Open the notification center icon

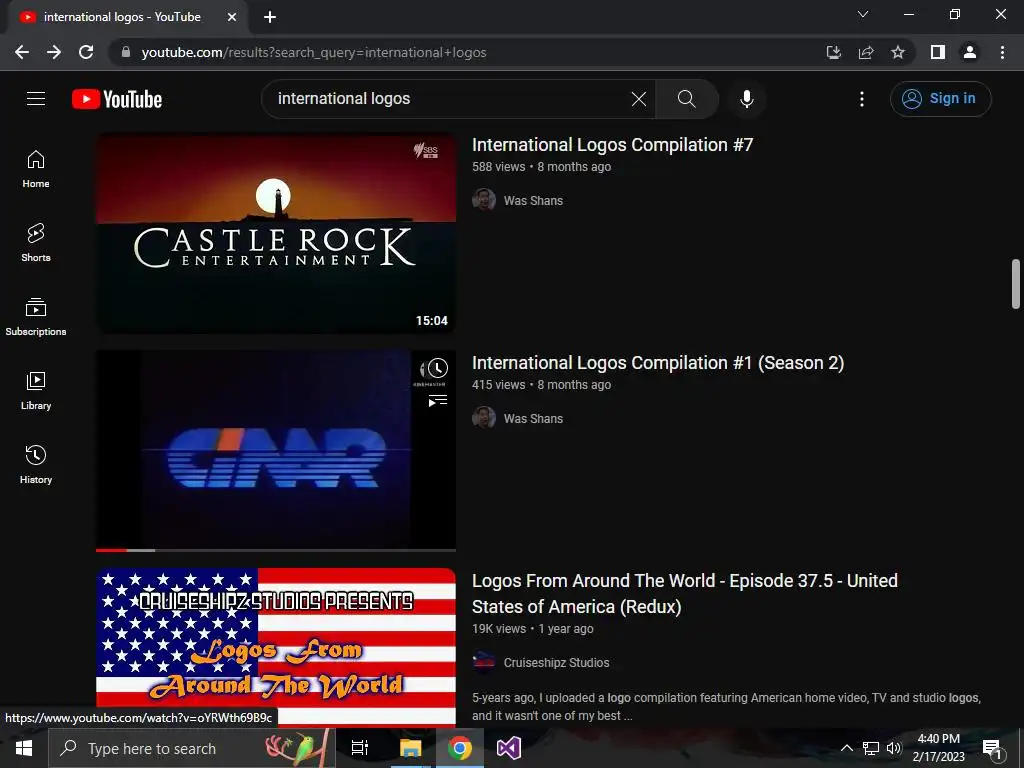pyautogui.click(x=992, y=748)
